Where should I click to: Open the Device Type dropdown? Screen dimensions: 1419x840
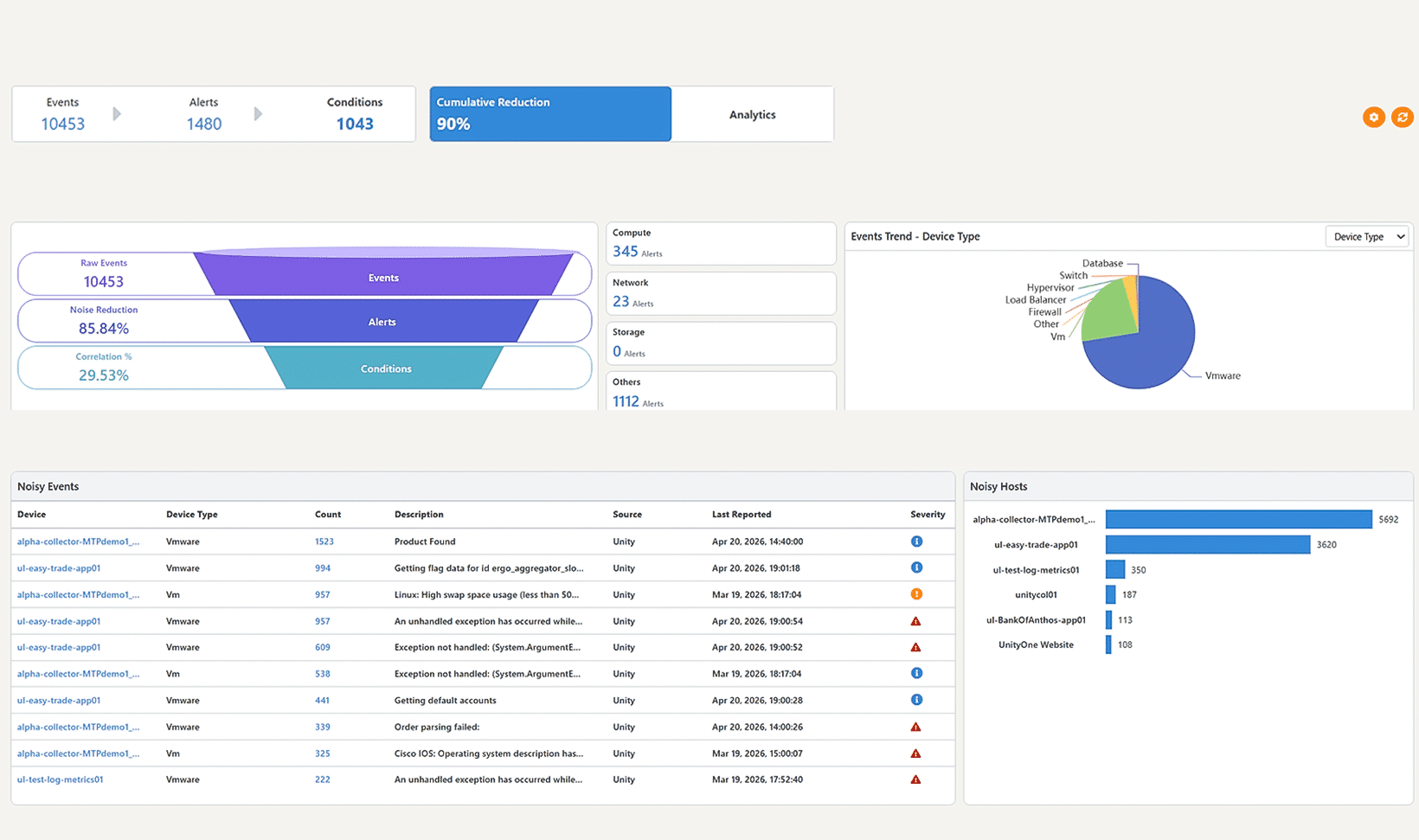click(1367, 237)
